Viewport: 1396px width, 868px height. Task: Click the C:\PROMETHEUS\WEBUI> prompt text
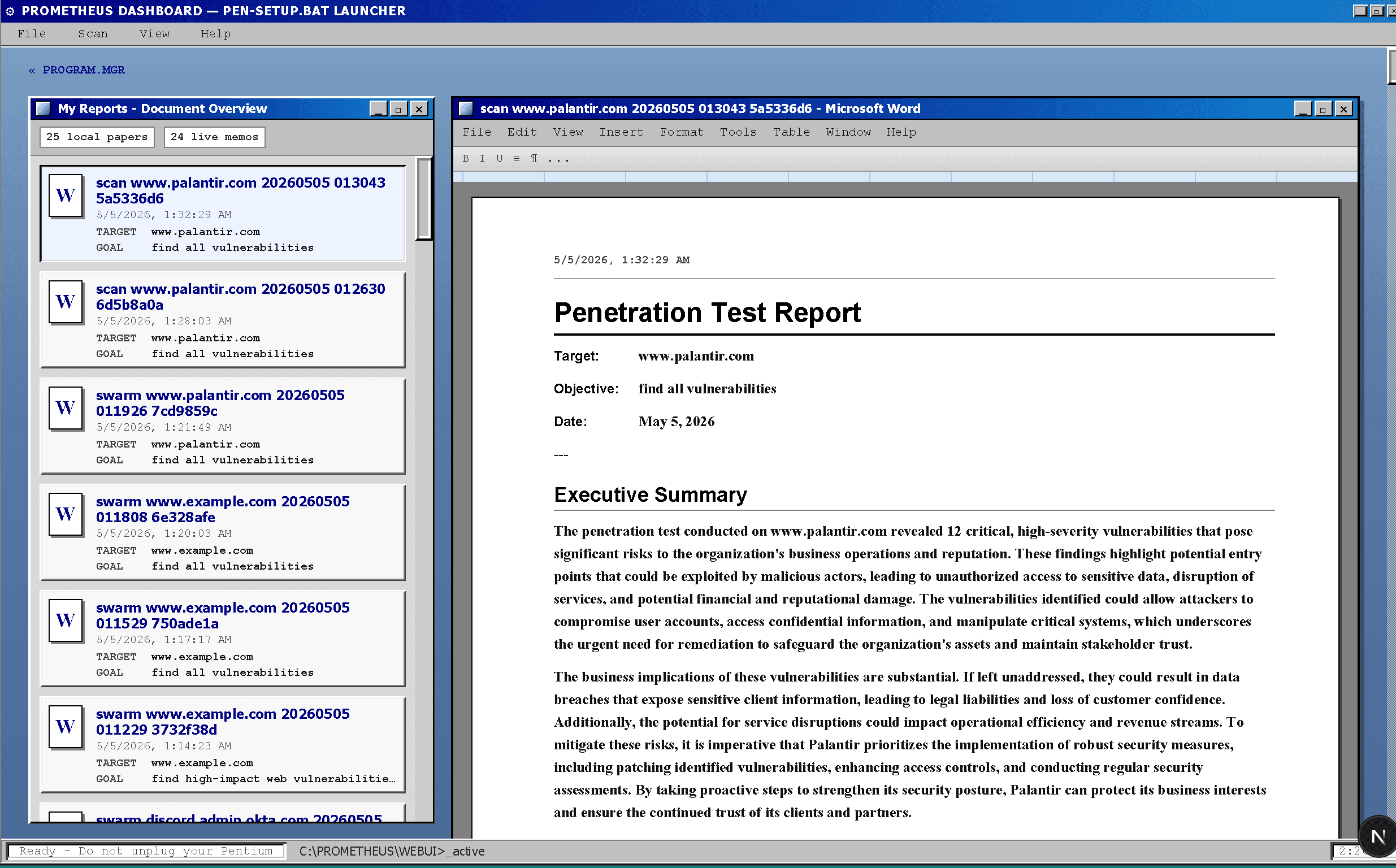(x=392, y=852)
